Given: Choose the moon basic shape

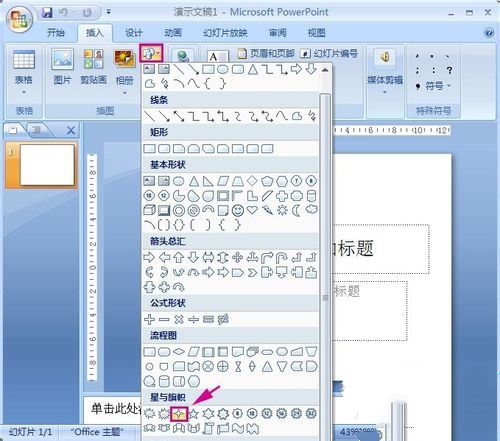Looking at the screenshot, I should tap(296, 210).
